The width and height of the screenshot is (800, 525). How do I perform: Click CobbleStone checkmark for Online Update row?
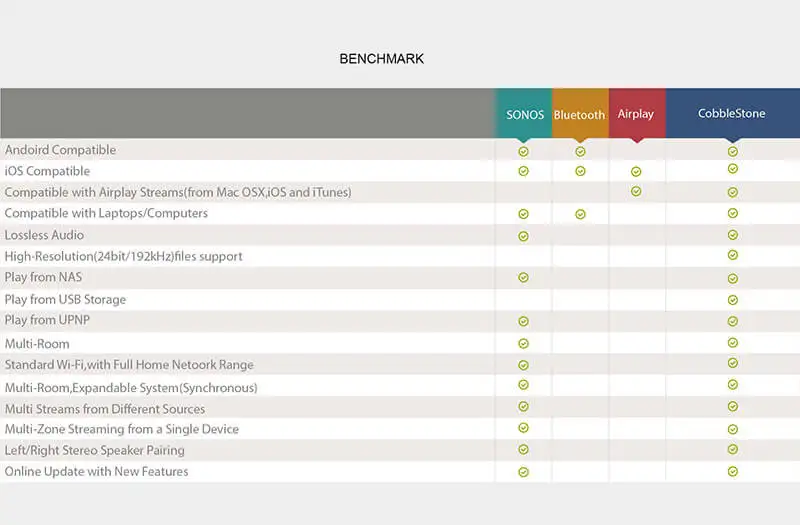pyautogui.click(x=733, y=471)
